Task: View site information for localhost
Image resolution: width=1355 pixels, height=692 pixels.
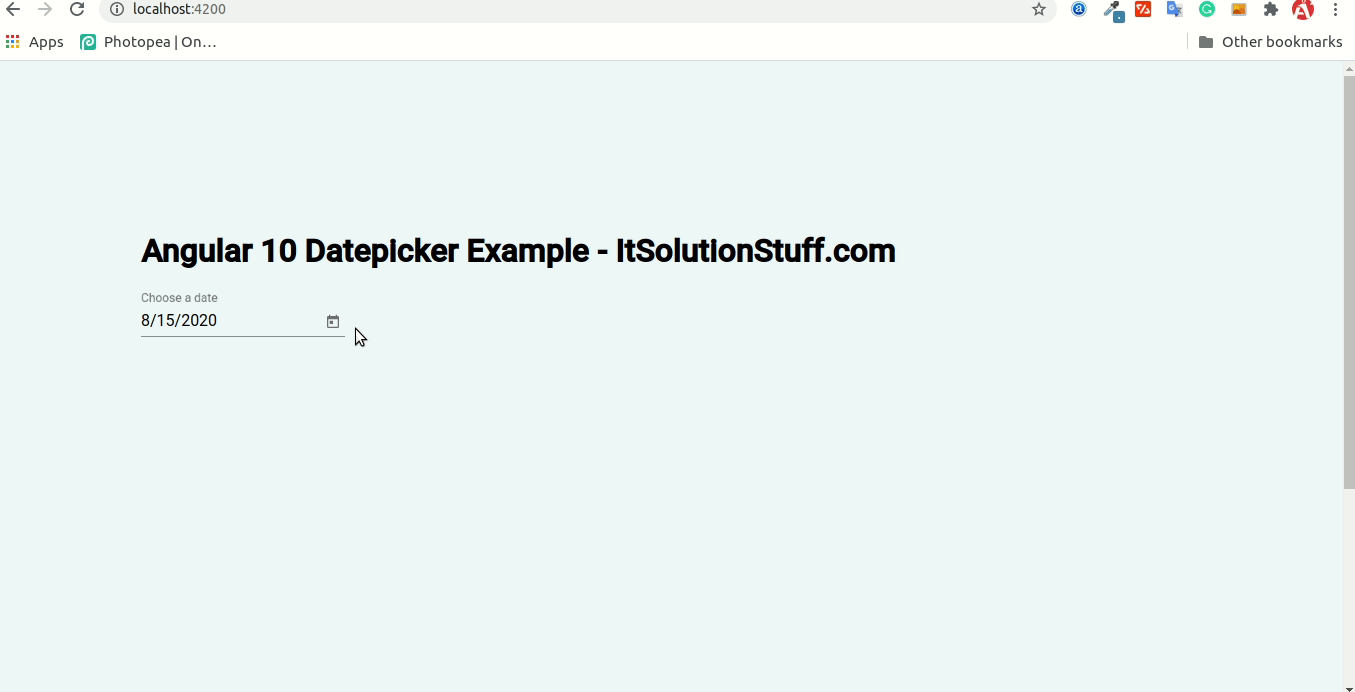Action: tap(116, 9)
